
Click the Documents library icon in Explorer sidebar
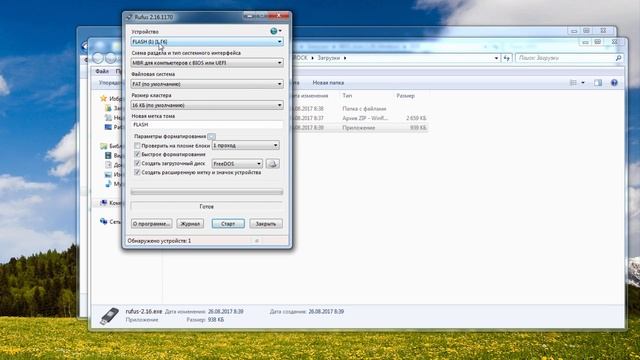point(108,165)
